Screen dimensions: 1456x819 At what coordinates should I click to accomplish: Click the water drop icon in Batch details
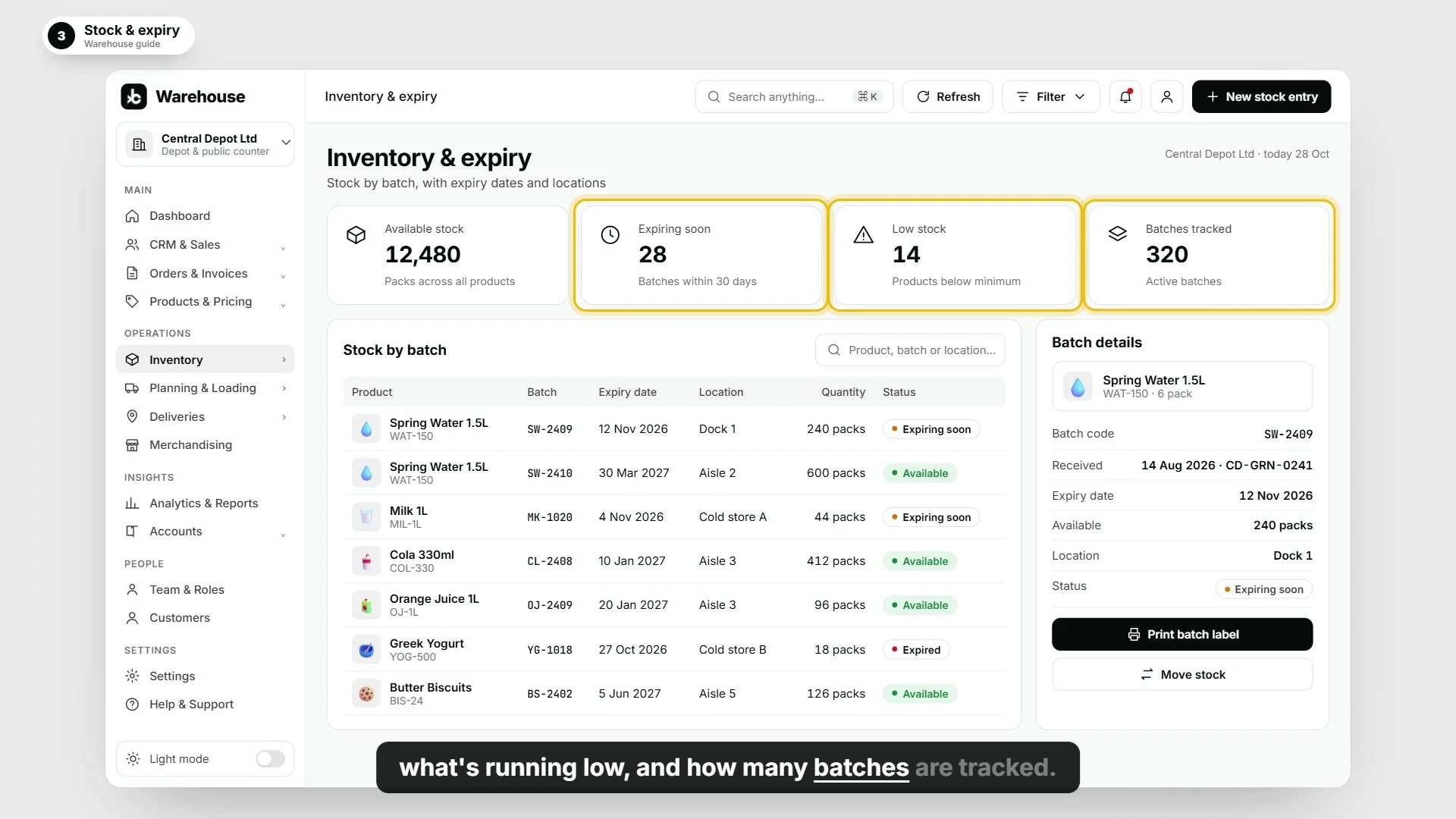click(1078, 387)
